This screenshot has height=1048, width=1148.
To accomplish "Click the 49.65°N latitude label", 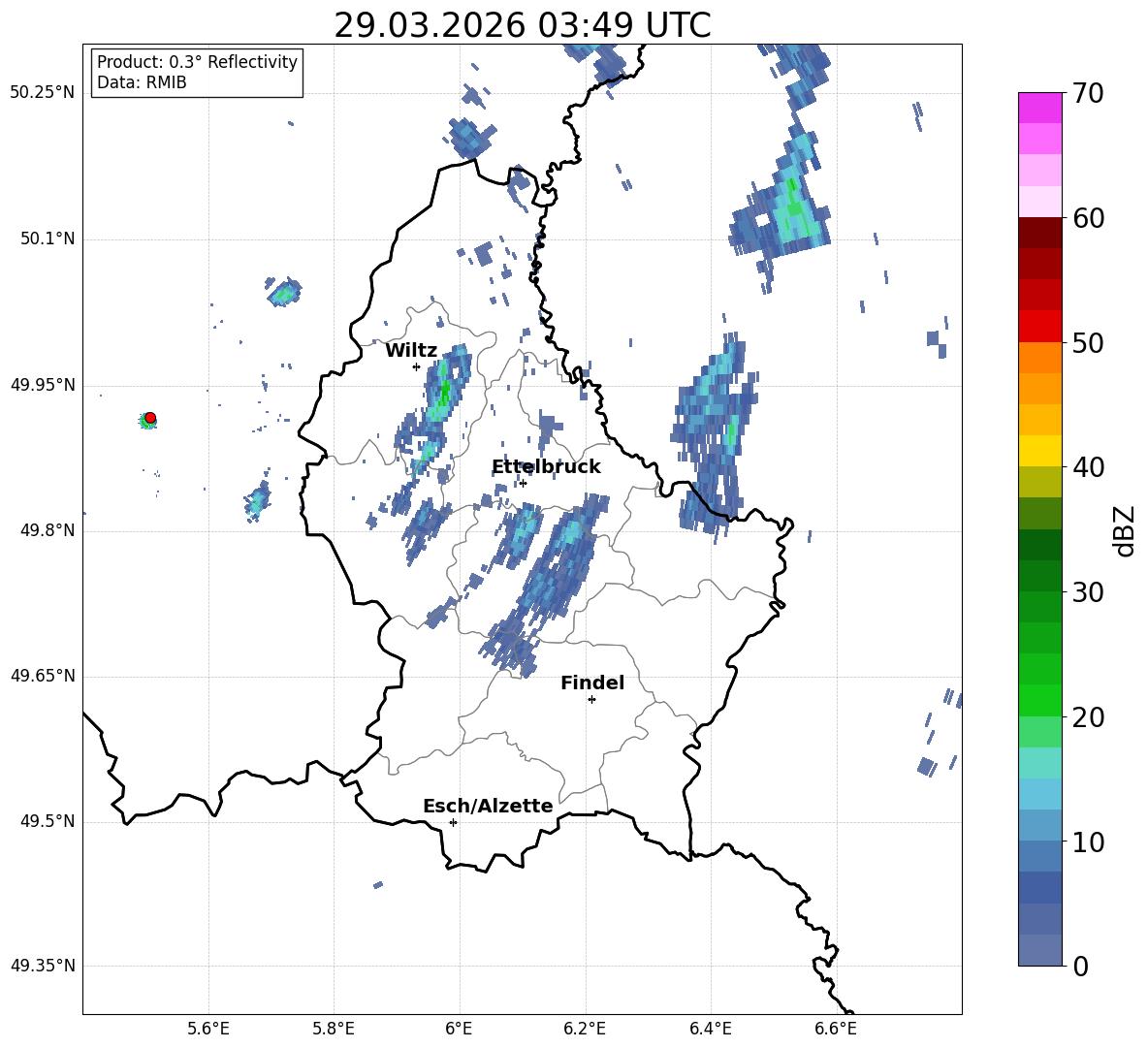I will click(43, 676).
